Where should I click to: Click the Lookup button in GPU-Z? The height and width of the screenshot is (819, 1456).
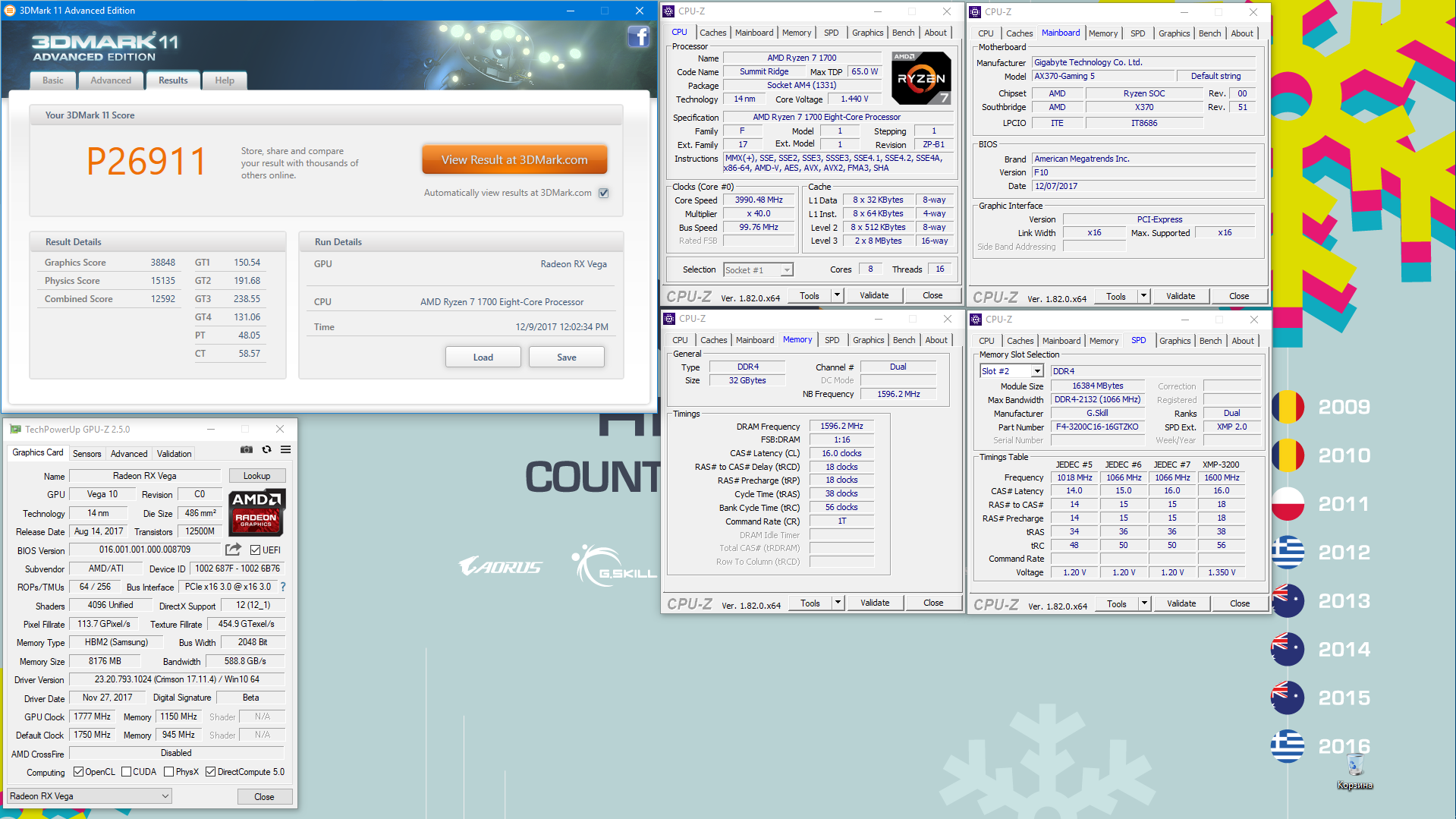click(256, 476)
